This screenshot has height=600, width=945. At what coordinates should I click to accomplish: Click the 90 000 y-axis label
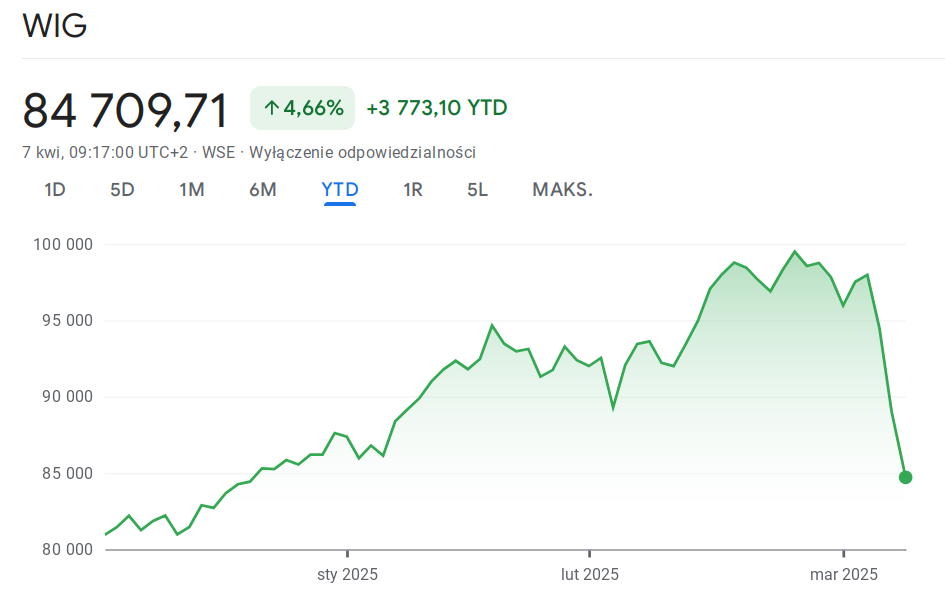click(64, 397)
